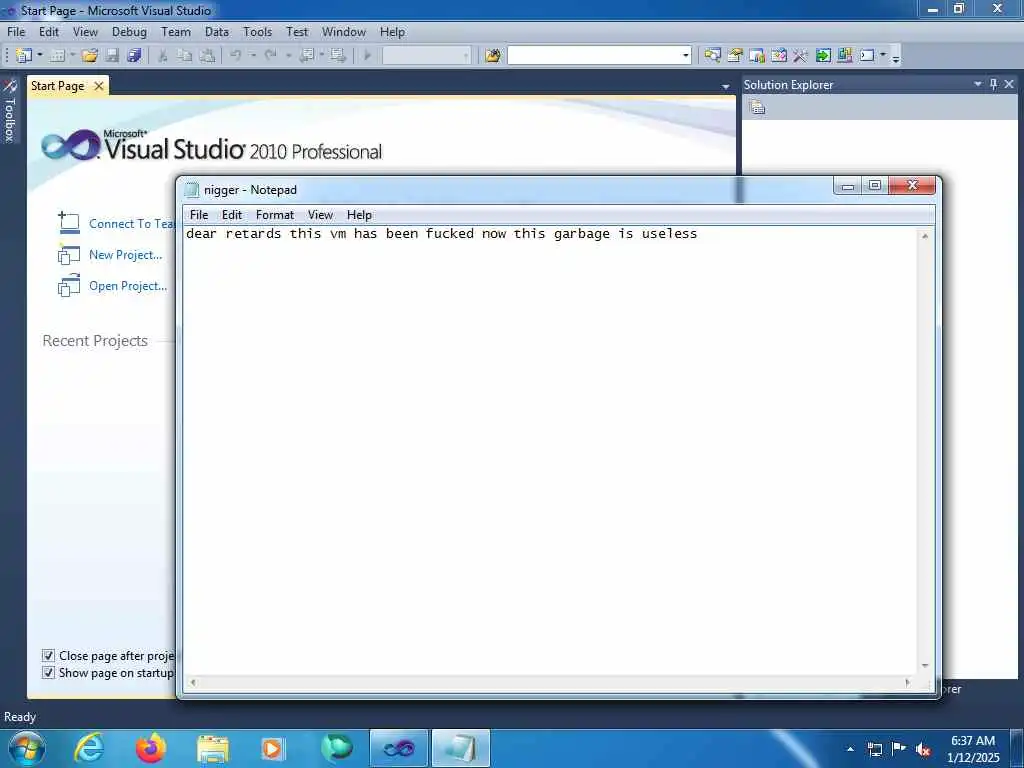Click the Notepad vertical scrollbar down arrow
The width and height of the screenshot is (1024, 768).
(925, 665)
